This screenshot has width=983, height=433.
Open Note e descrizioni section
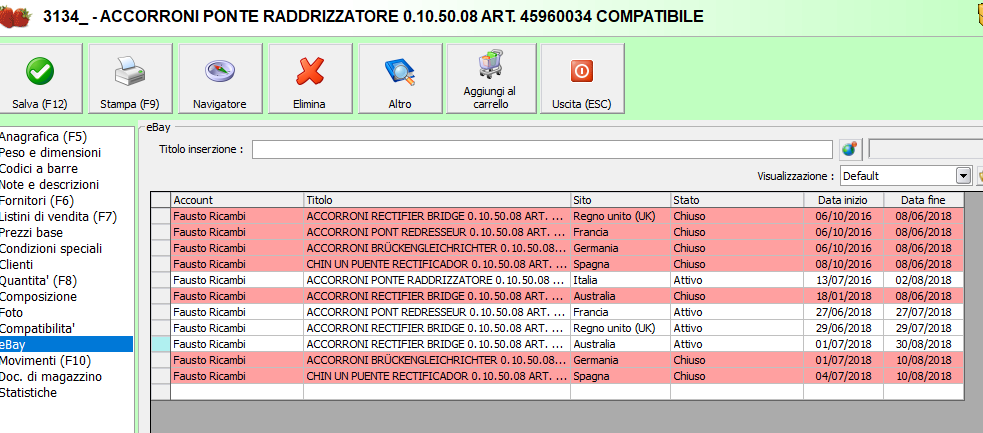point(50,185)
